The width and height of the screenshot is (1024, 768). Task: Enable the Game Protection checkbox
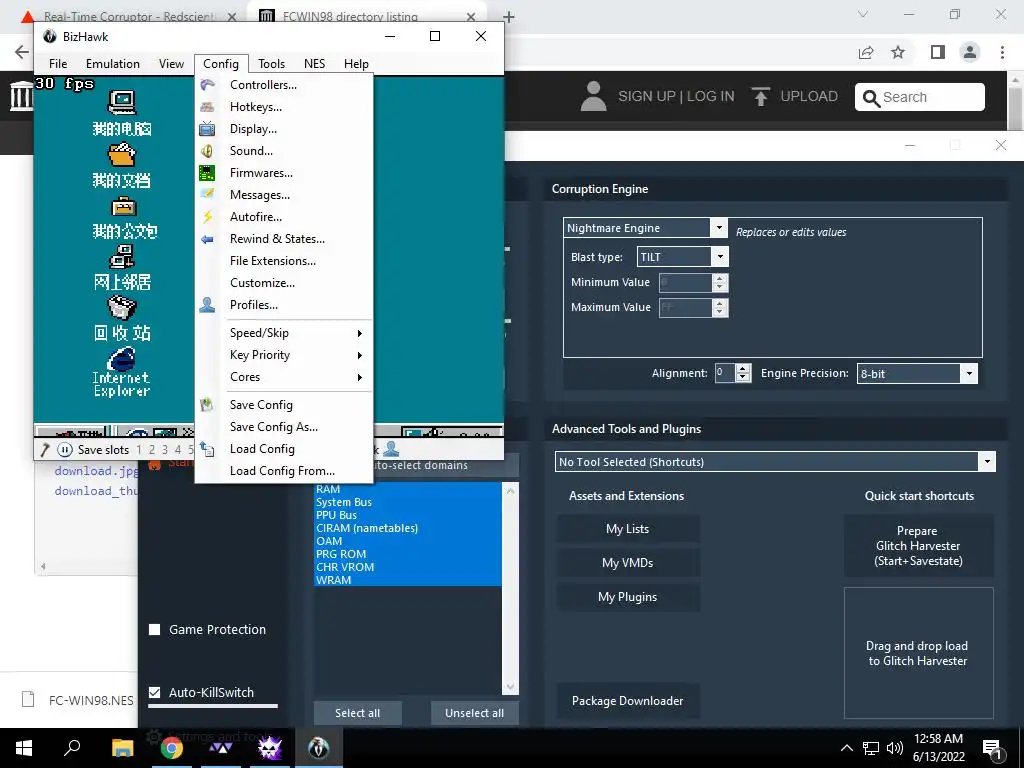click(155, 630)
